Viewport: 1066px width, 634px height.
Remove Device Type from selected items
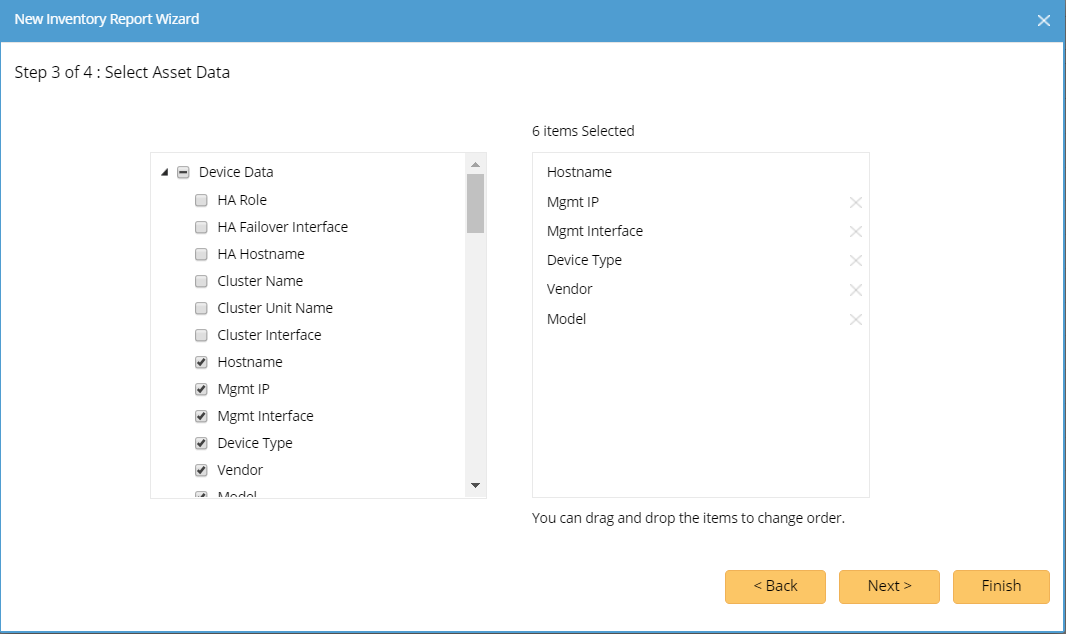[856, 261]
